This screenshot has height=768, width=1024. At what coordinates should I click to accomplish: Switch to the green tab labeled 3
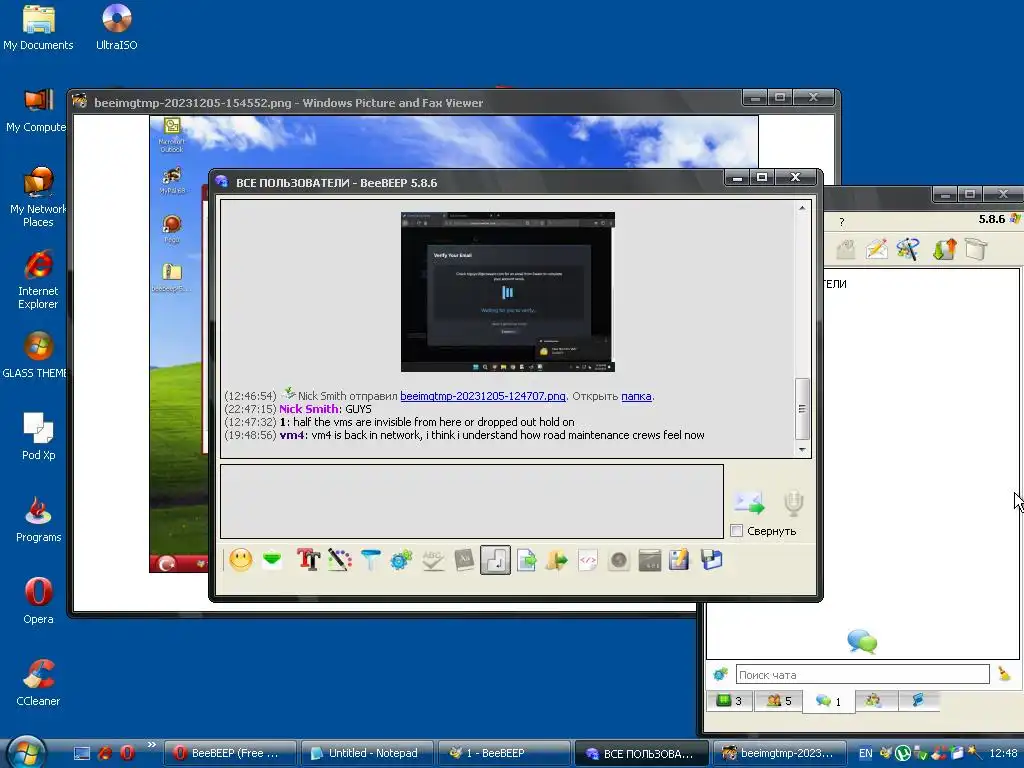click(x=729, y=701)
